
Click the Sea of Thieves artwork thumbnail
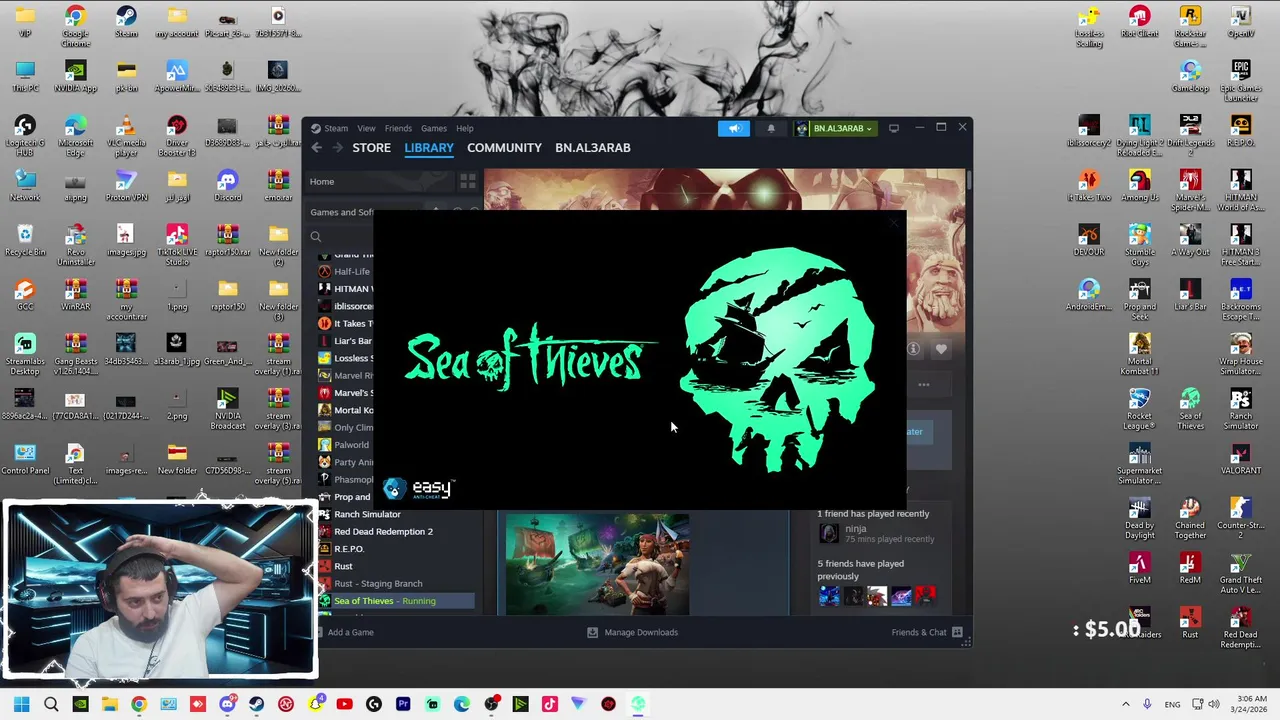597,563
